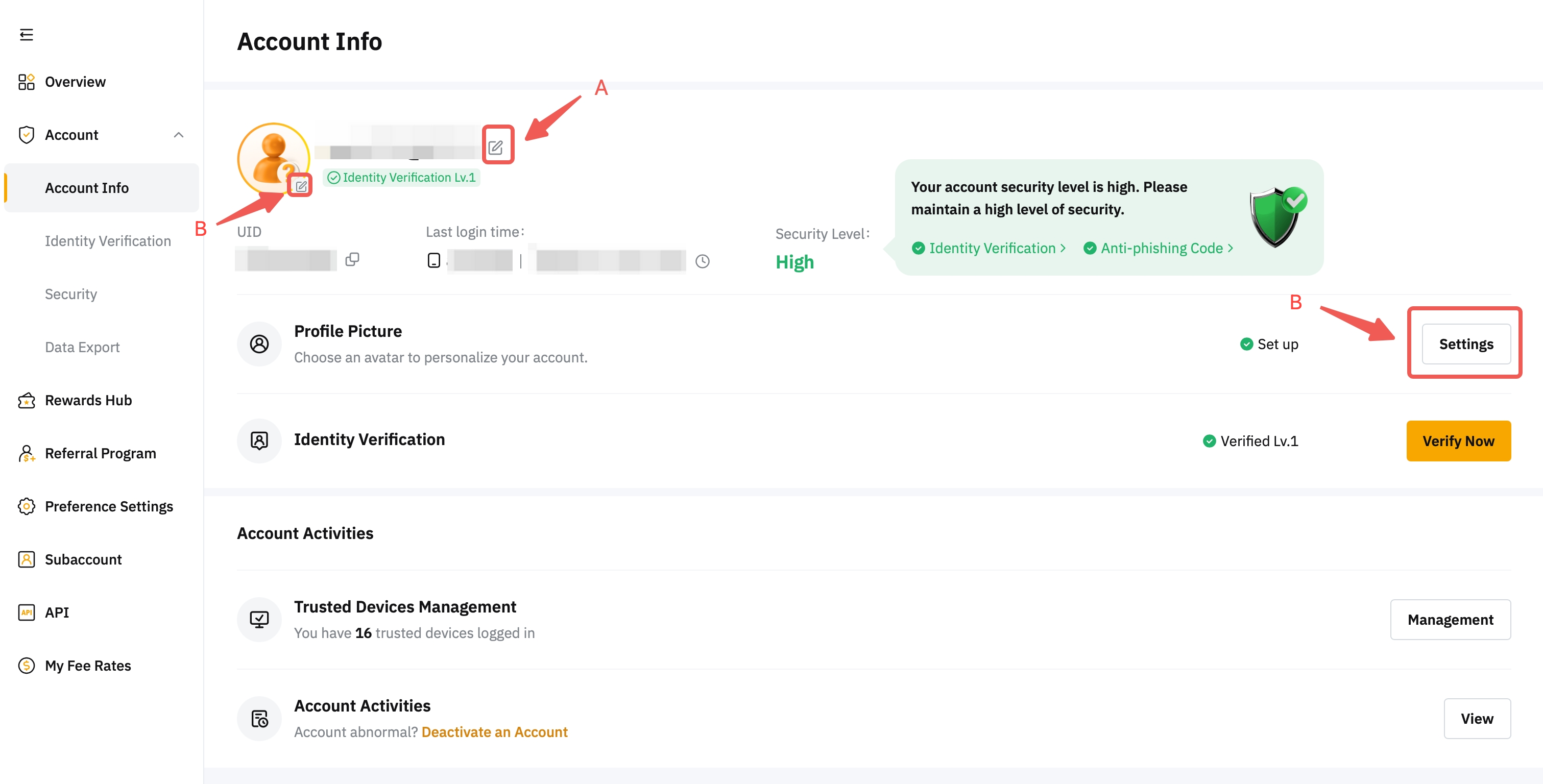Copy the UID with copy icon
The height and width of the screenshot is (784, 1543).
click(x=352, y=259)
